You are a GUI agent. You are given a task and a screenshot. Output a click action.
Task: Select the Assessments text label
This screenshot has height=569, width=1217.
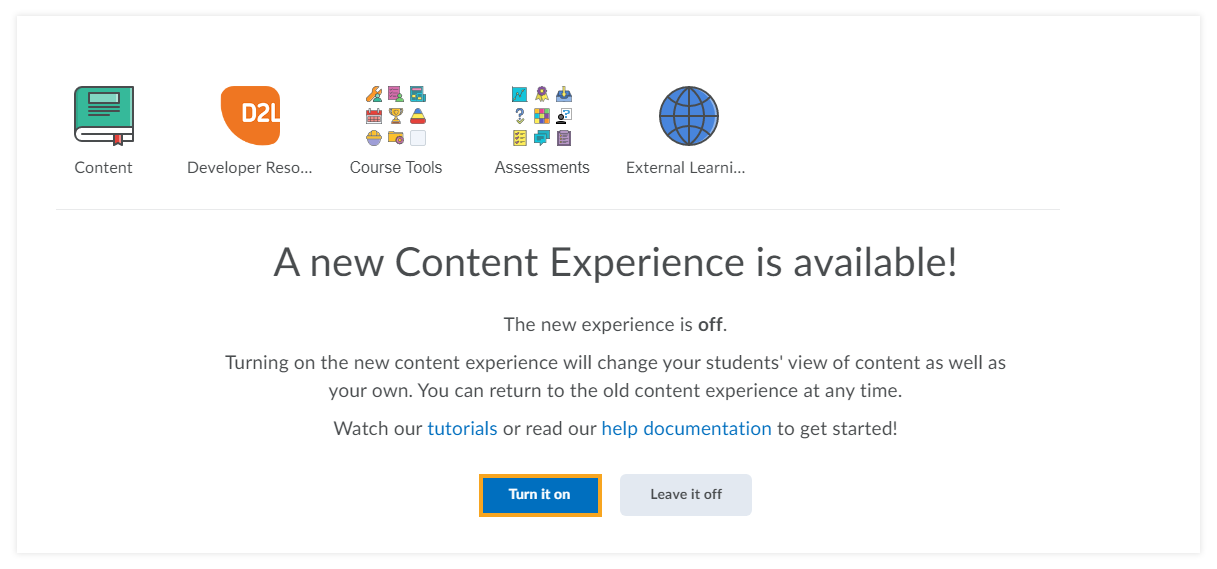pyautogui.click(x=542, y=168)
